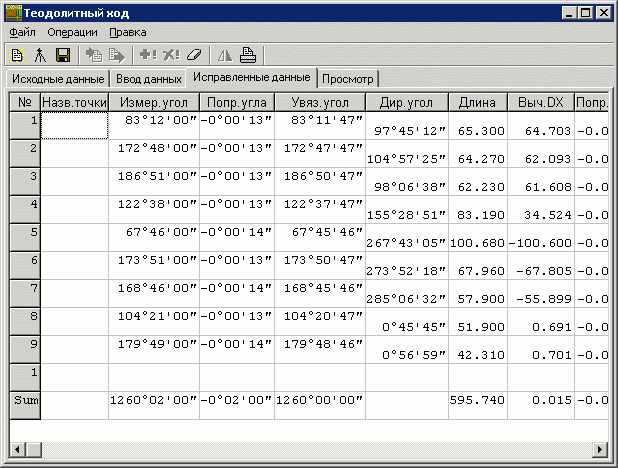Click the Попр.угла column header

click(x=237, y=103)
